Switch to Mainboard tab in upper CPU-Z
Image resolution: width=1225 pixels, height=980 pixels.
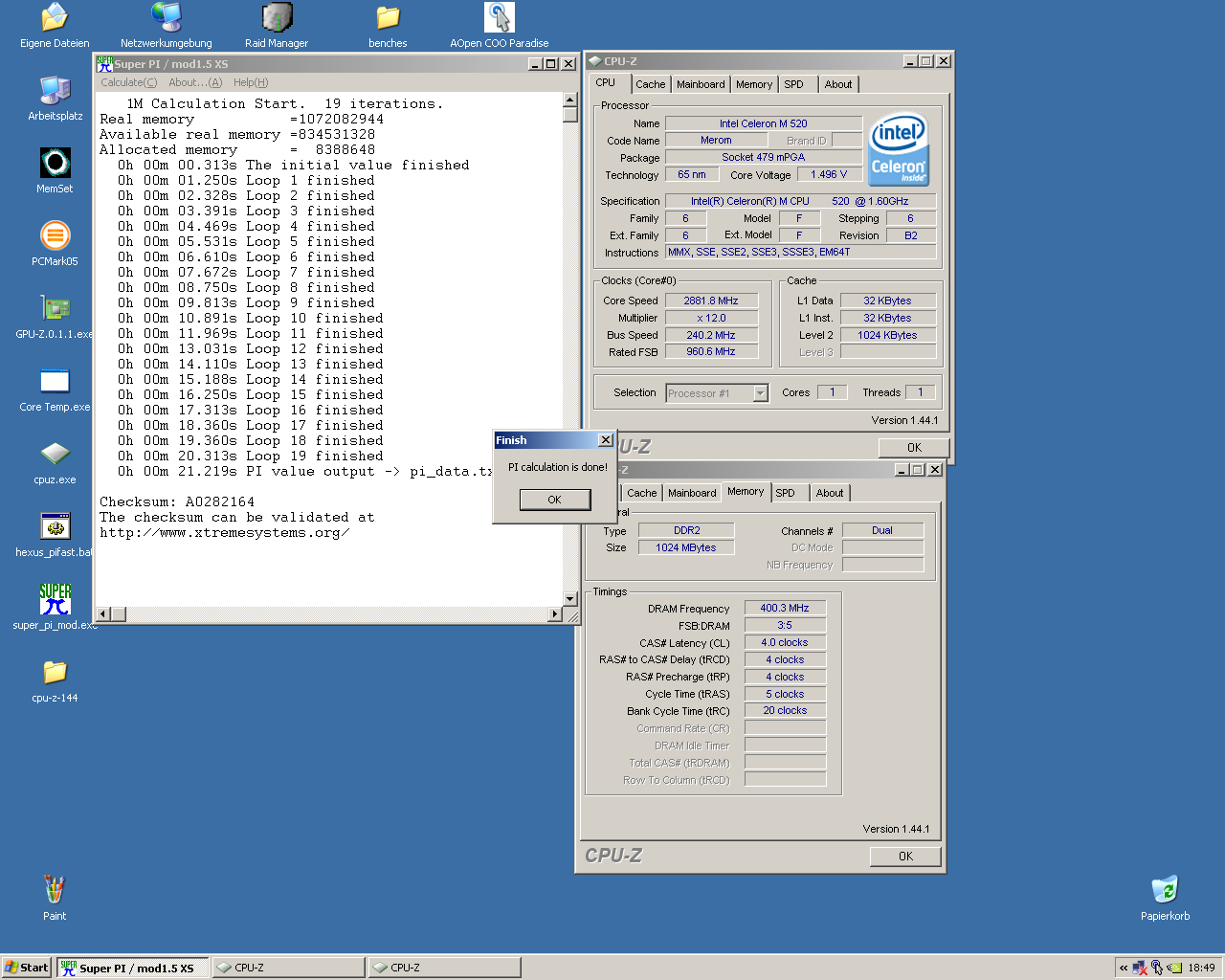click(701, 84)
